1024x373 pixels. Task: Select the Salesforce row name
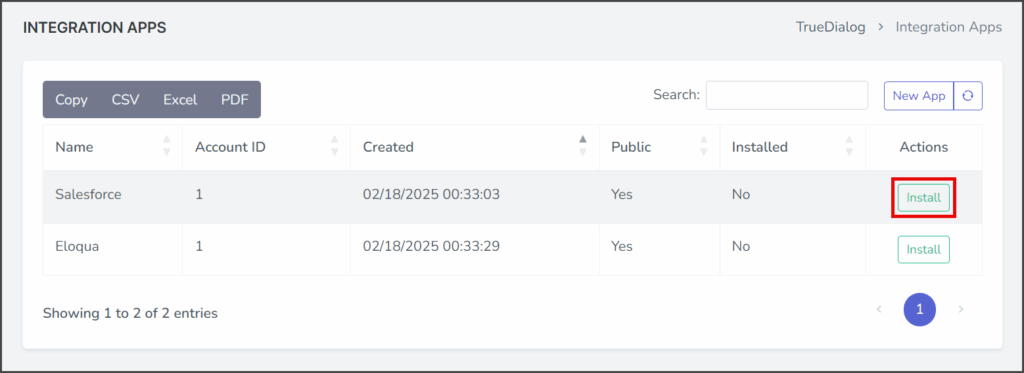[x=88, y=195]
